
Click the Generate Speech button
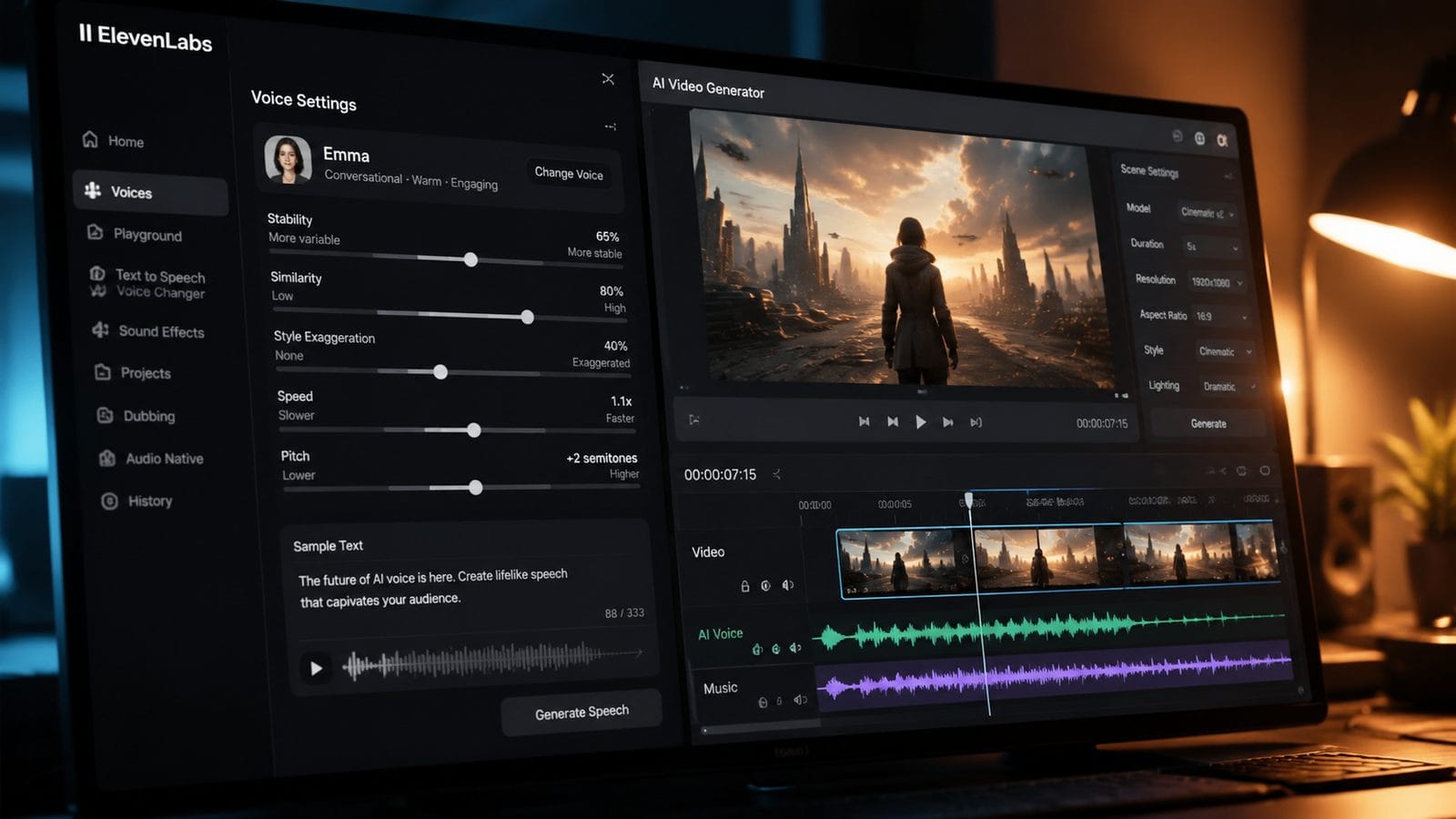tap(581, 712)
